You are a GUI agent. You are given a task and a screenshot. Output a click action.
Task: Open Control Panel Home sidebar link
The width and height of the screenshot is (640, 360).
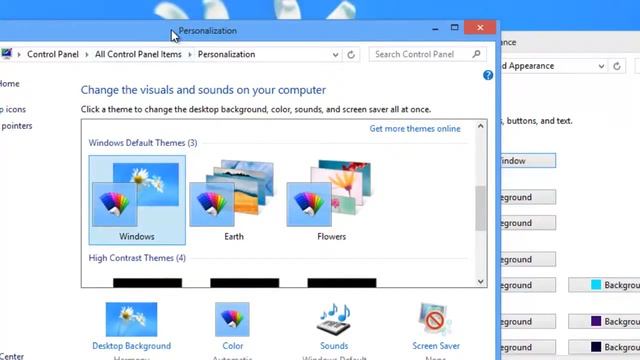pyautogui.click(x=10, y=84)
